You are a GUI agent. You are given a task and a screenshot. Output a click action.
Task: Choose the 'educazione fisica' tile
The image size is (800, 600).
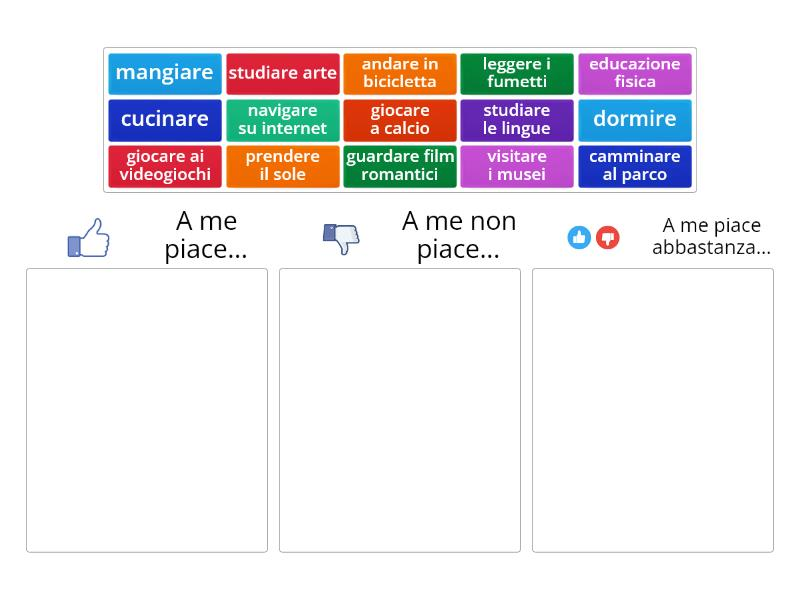[x=635, y=73]
